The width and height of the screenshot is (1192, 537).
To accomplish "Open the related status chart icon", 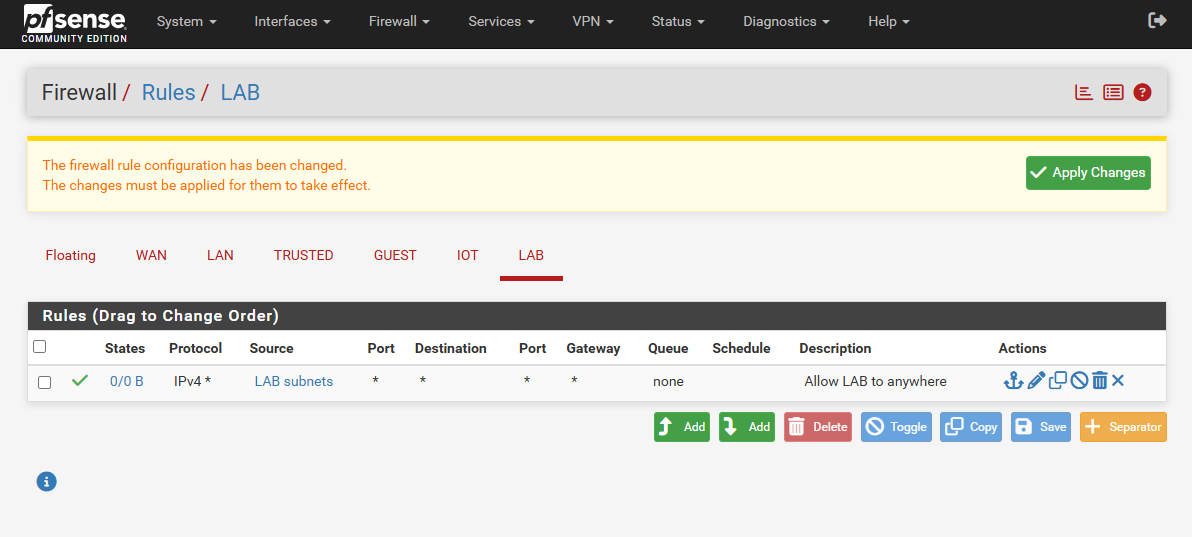I will [1083, 93].
